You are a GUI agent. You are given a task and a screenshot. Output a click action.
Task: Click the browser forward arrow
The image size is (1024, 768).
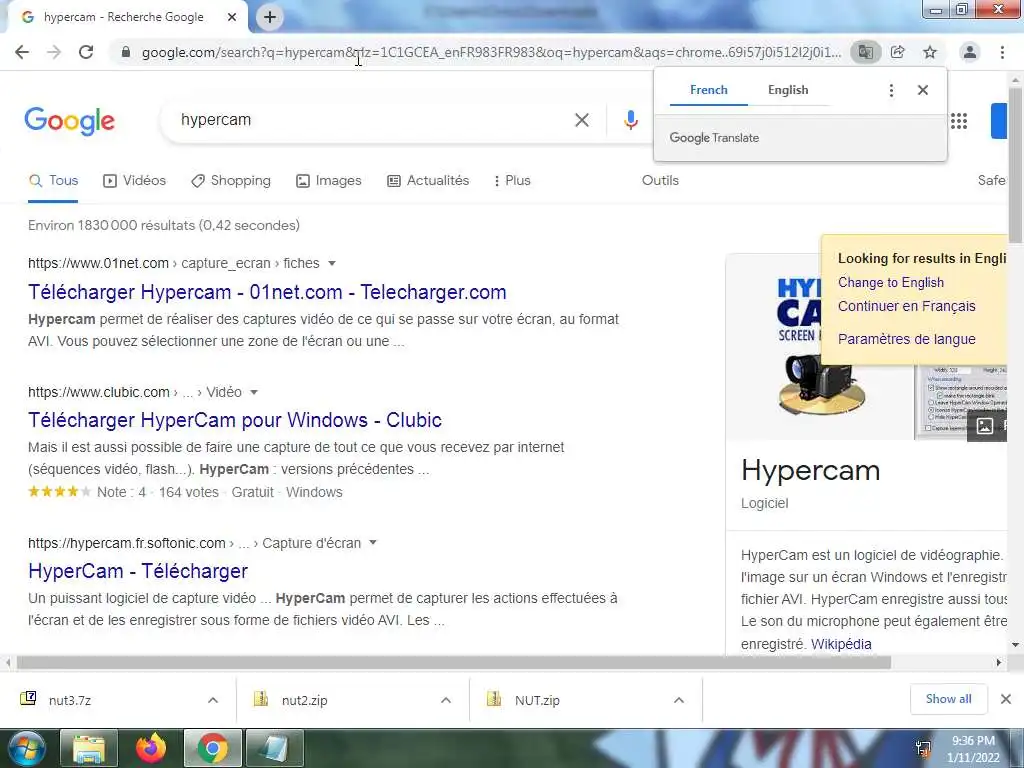coord(54,52)
